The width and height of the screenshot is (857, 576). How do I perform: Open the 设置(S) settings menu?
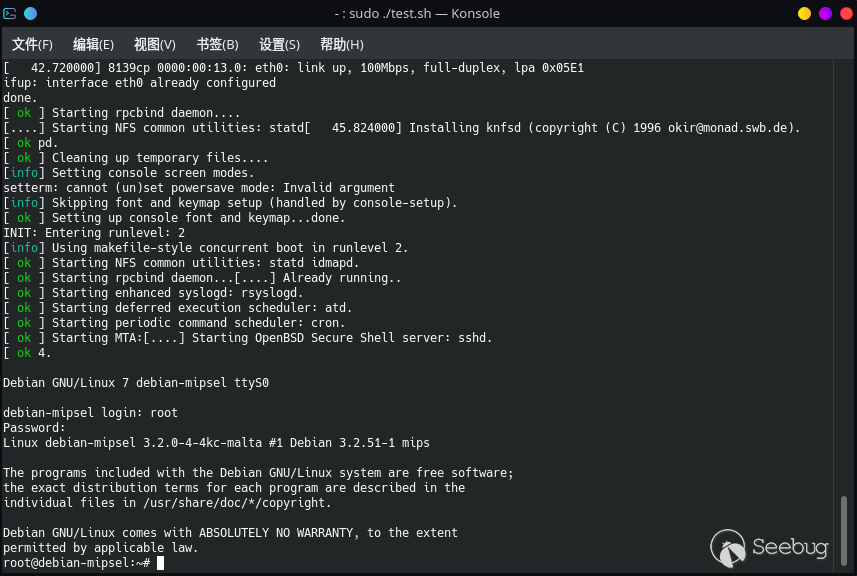279,45
